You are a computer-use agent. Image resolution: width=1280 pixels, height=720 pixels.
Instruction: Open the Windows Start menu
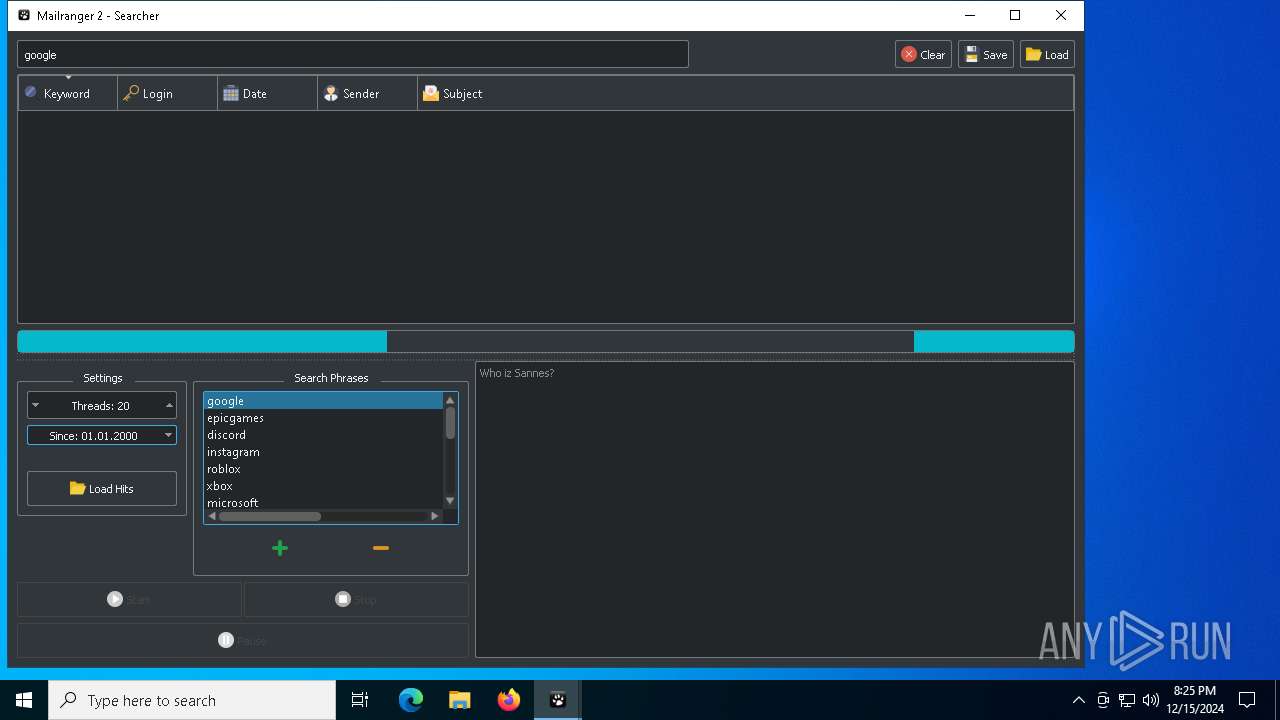(24, 700)
